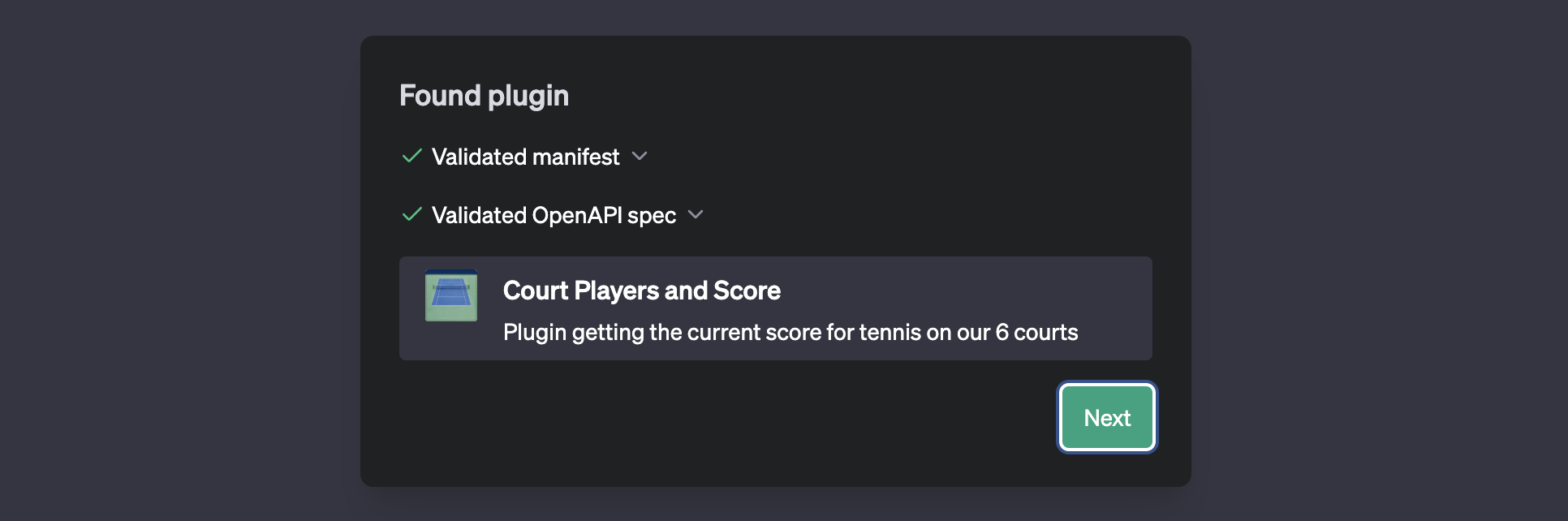The width and height of the screenshot is (1568, 521).
Task: Click the Found plugin heading
Action: [484, 96]
